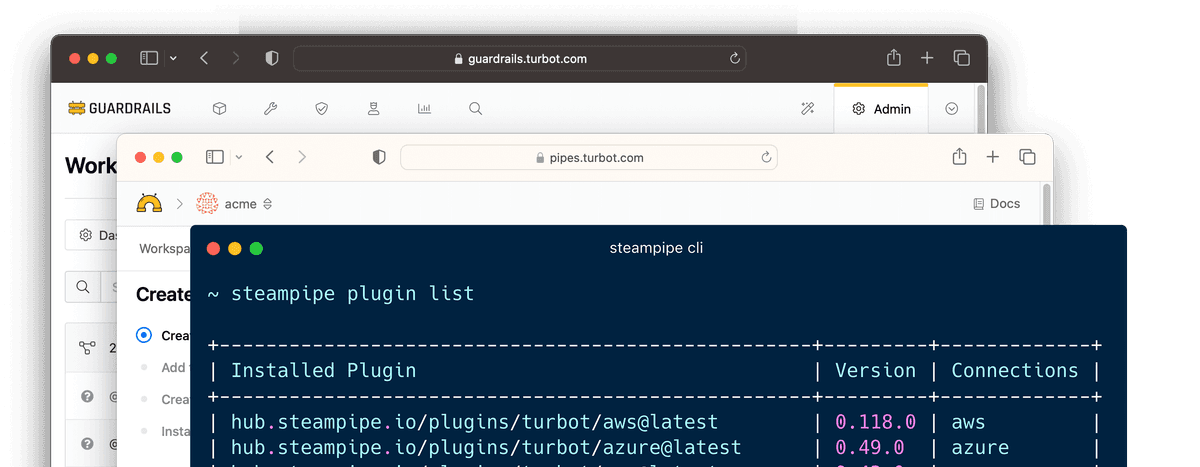Screen dimensions: 1200x467
Task: Click the 'aws' connection value
Action: (x=968, y=423)
